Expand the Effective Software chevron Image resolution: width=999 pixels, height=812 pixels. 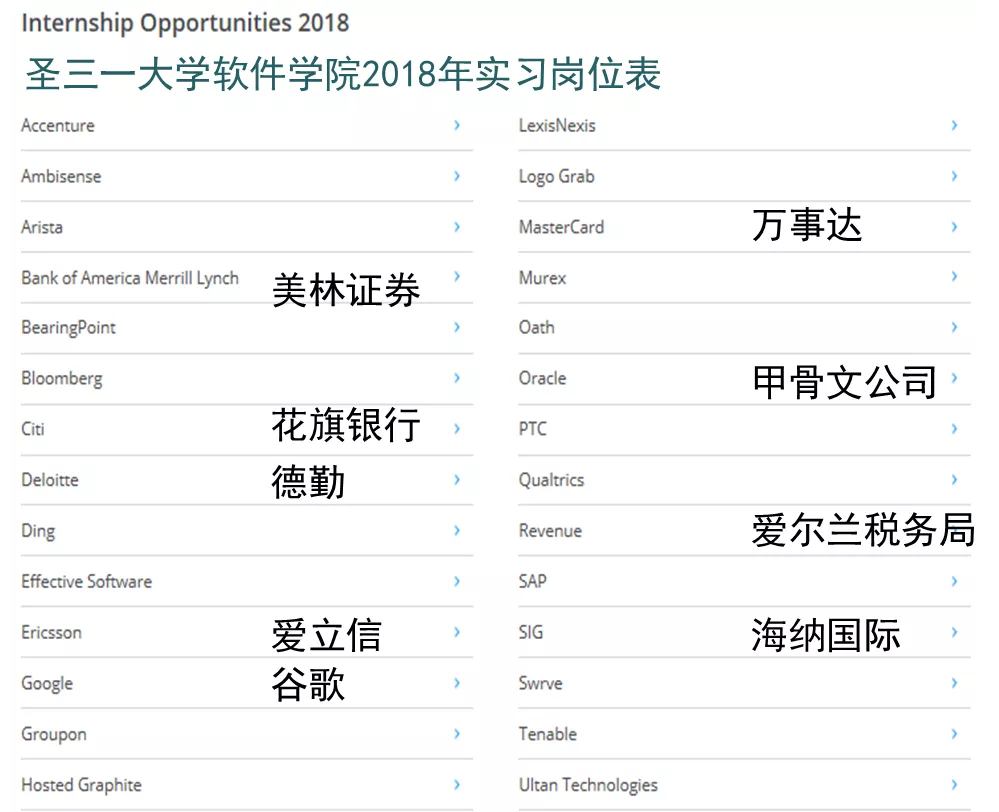click(457, 581)
